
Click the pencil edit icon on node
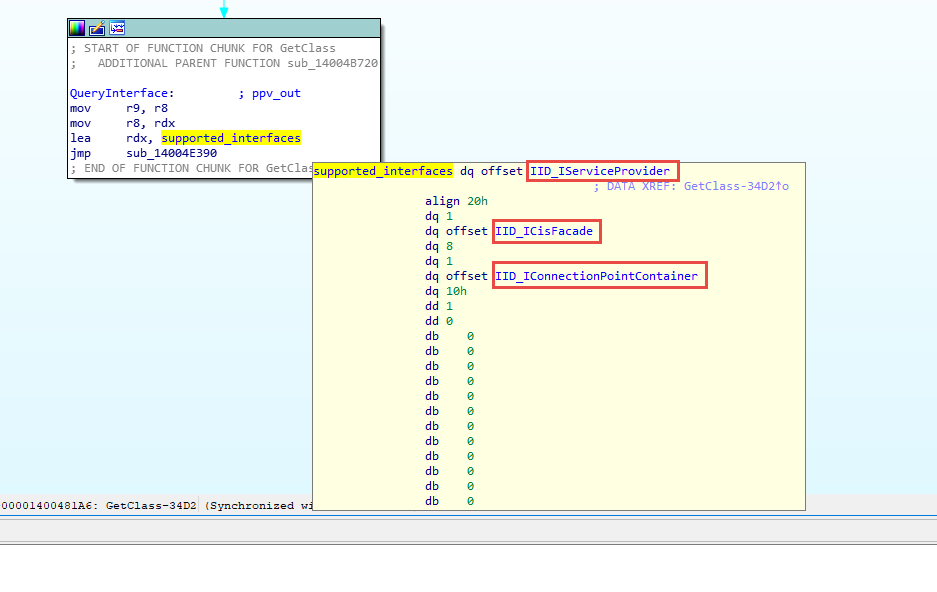pyautogui.click(x=97, y=28)
